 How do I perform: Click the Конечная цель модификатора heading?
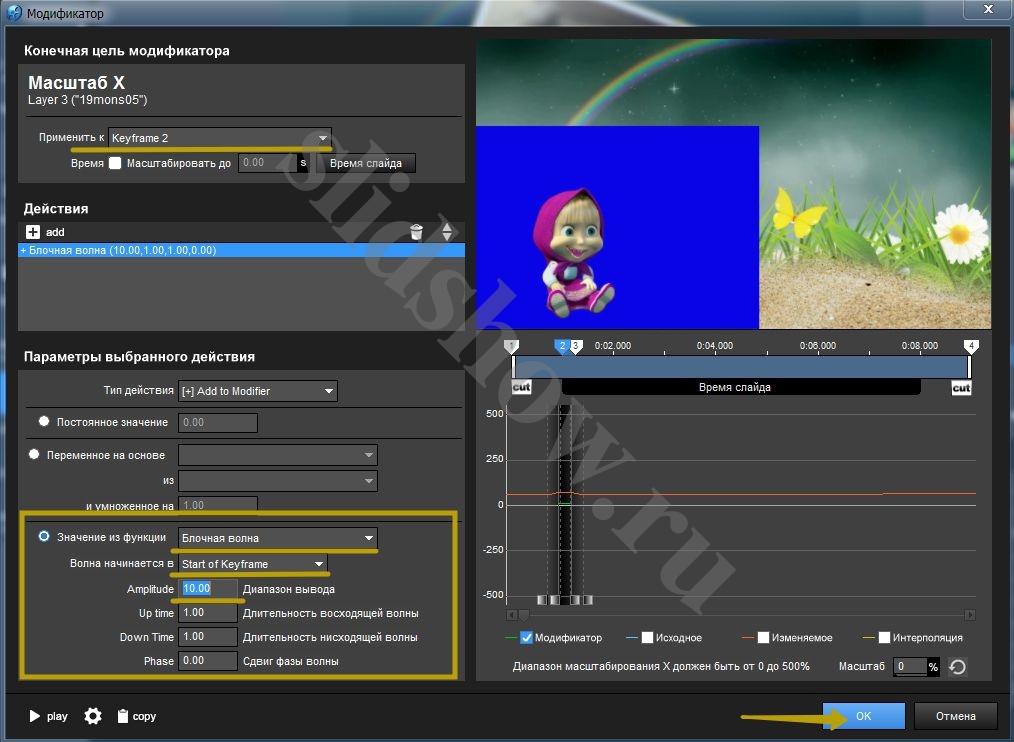click(127, 50)
